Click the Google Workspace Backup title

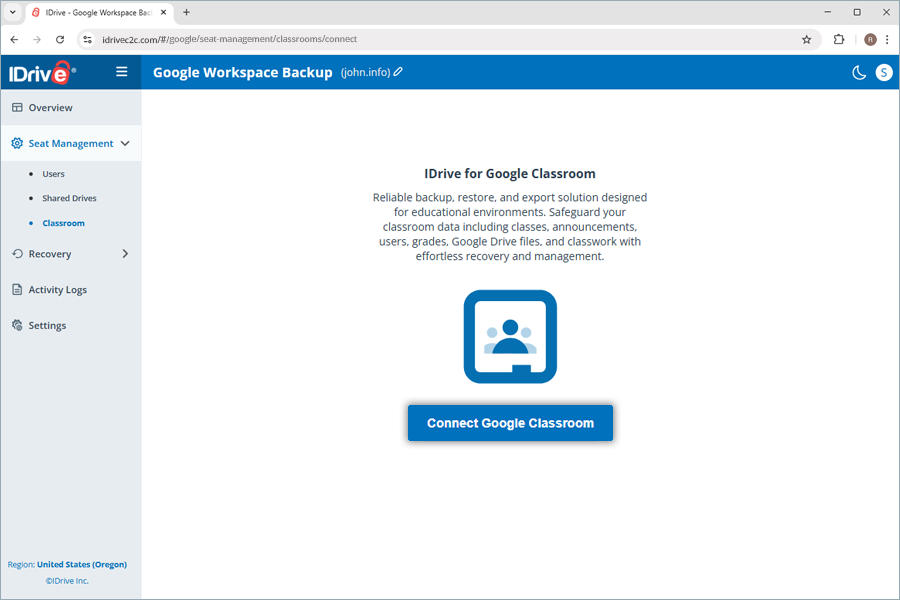tap(243, 72)
